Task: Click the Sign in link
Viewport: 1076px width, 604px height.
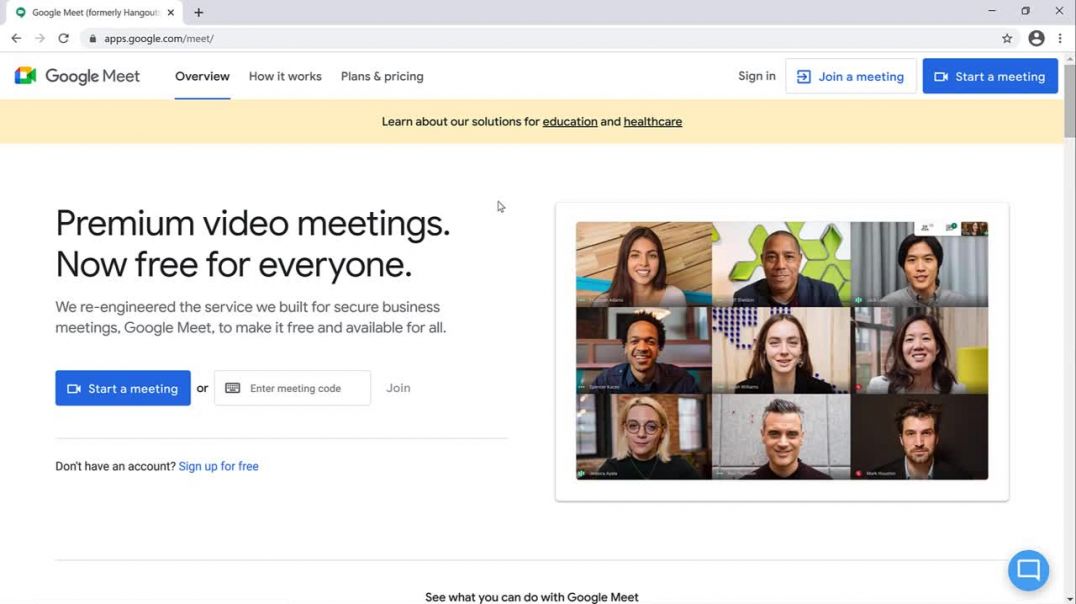Action: pyautogui.click(x=757, y=76)
